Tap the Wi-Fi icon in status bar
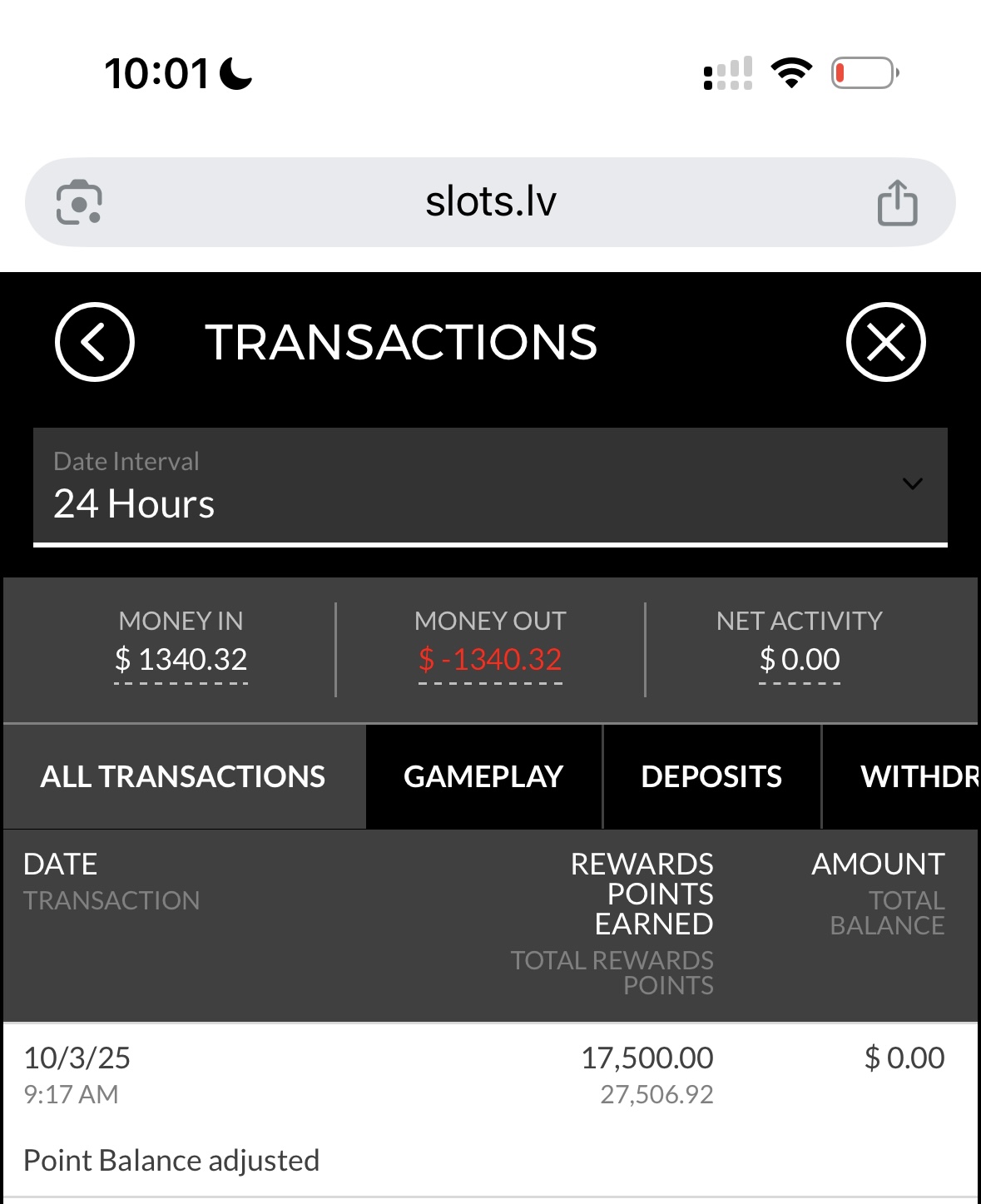The image size is (981, 1204). tap(791, 73)
